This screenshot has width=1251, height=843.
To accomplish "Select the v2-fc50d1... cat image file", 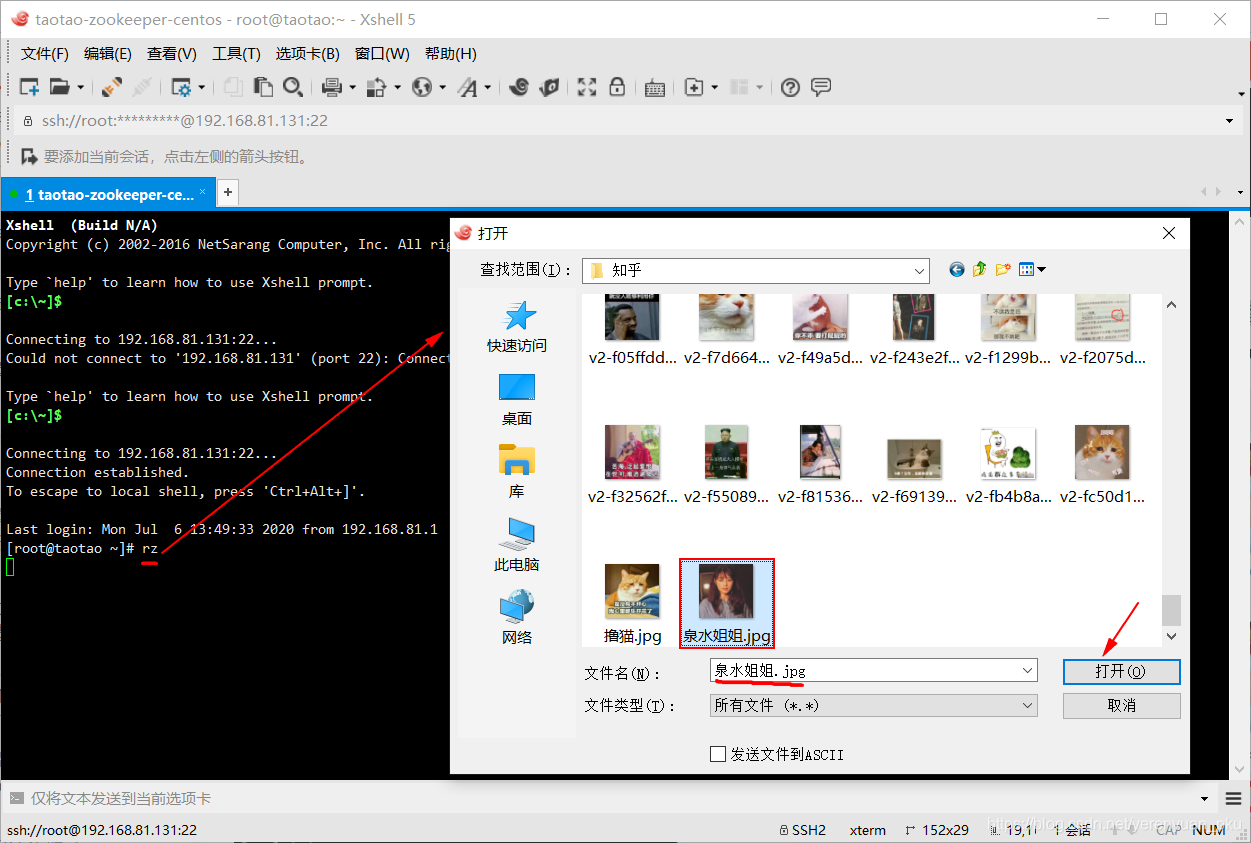I will tap(1102, 465).
